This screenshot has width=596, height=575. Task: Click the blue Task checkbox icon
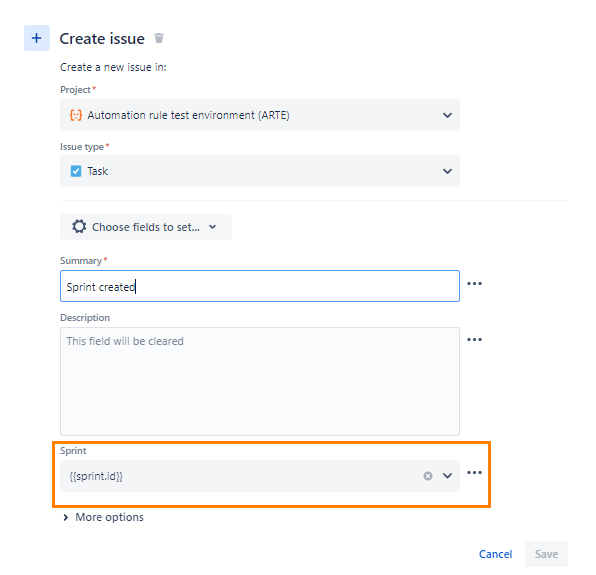(x=76, y=171)
